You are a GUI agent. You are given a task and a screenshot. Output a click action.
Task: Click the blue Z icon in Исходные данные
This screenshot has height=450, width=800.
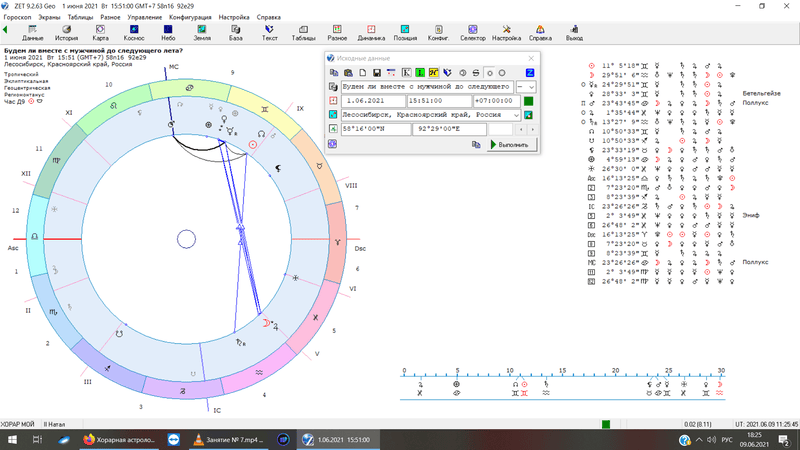click(529, 73)
